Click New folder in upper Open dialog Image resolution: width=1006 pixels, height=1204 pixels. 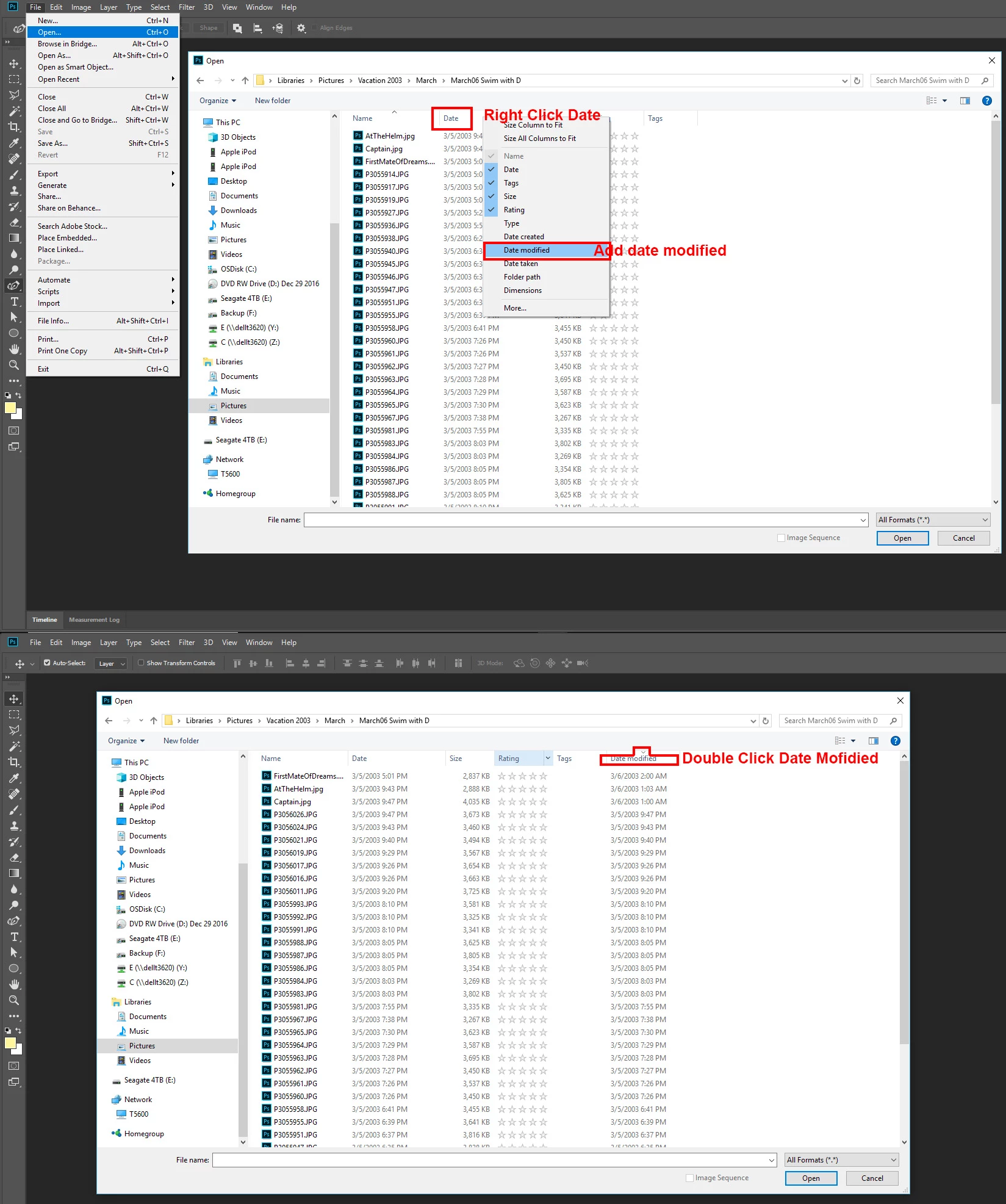pos(273,101)
